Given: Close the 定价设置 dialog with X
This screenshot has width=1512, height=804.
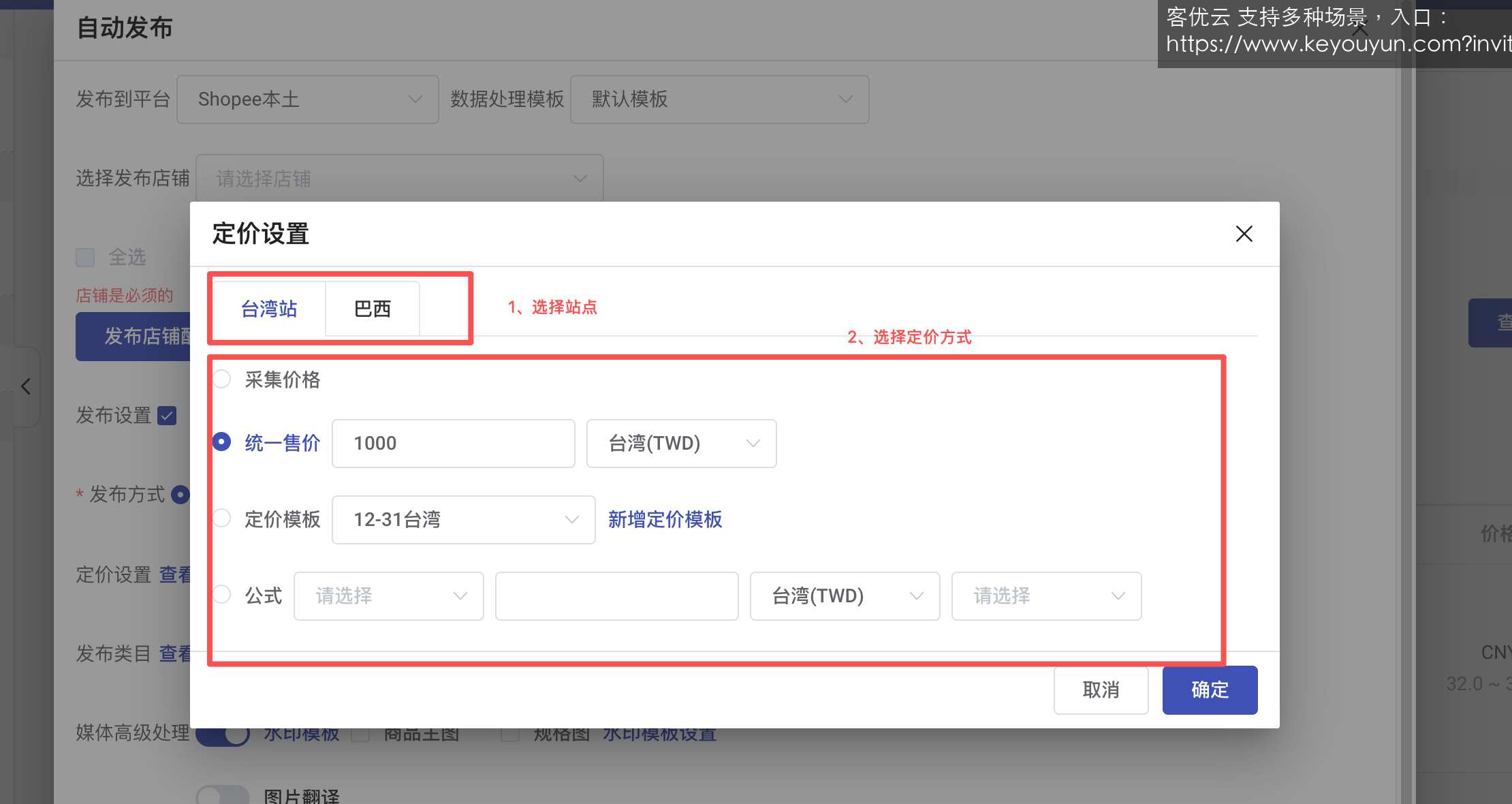Looking at the screenshot, I should coord(1244,234).
